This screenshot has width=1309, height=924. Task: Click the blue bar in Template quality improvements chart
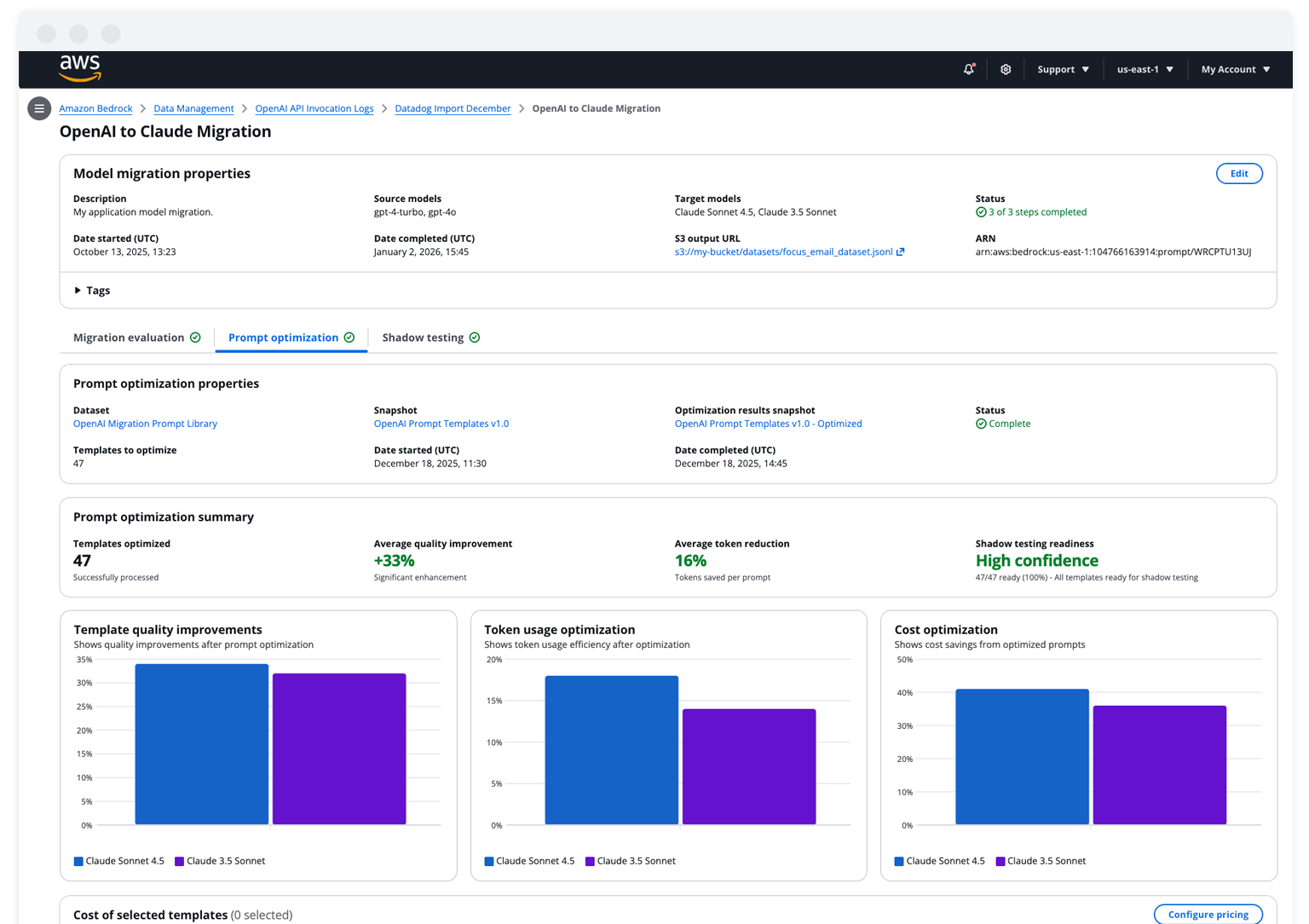click(x=202, y=744)
